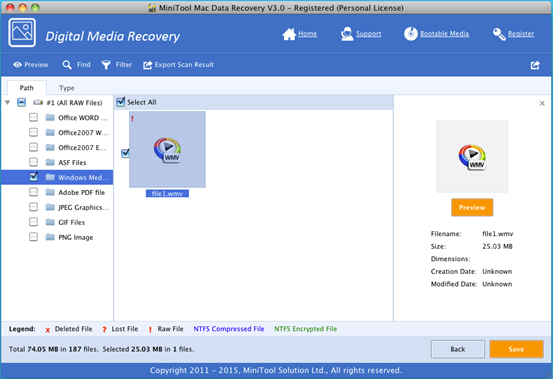Open the Register link
The image size is (553, 379).
tap(521, 34)
